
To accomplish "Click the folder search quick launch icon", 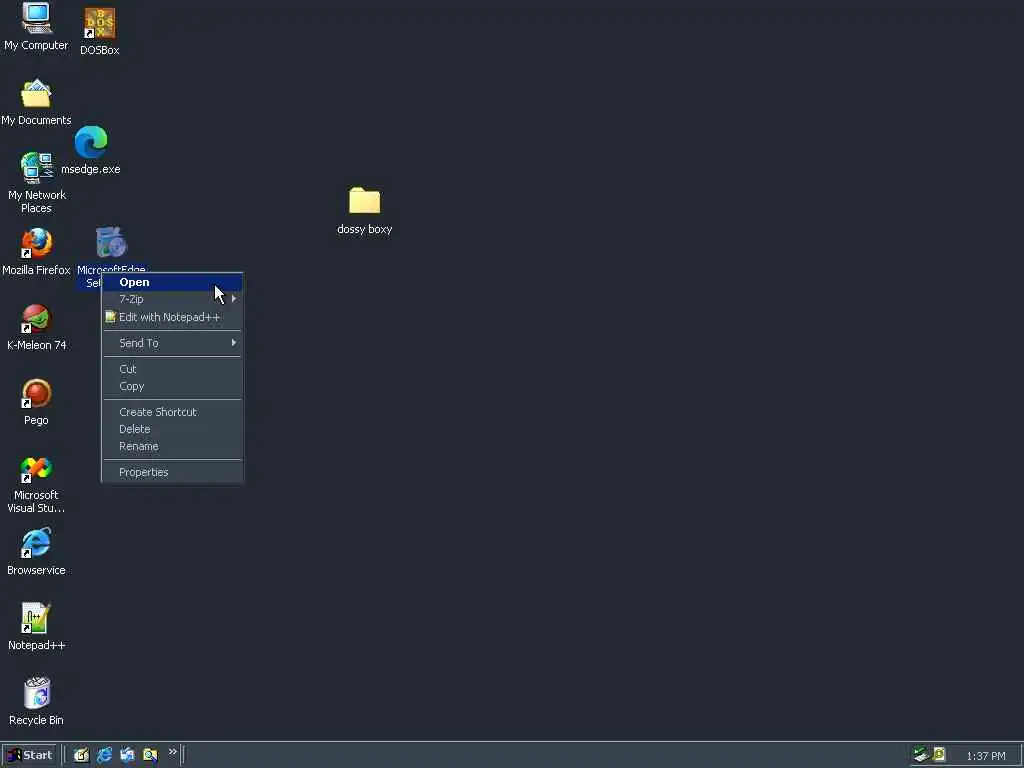I will point(150,755).
